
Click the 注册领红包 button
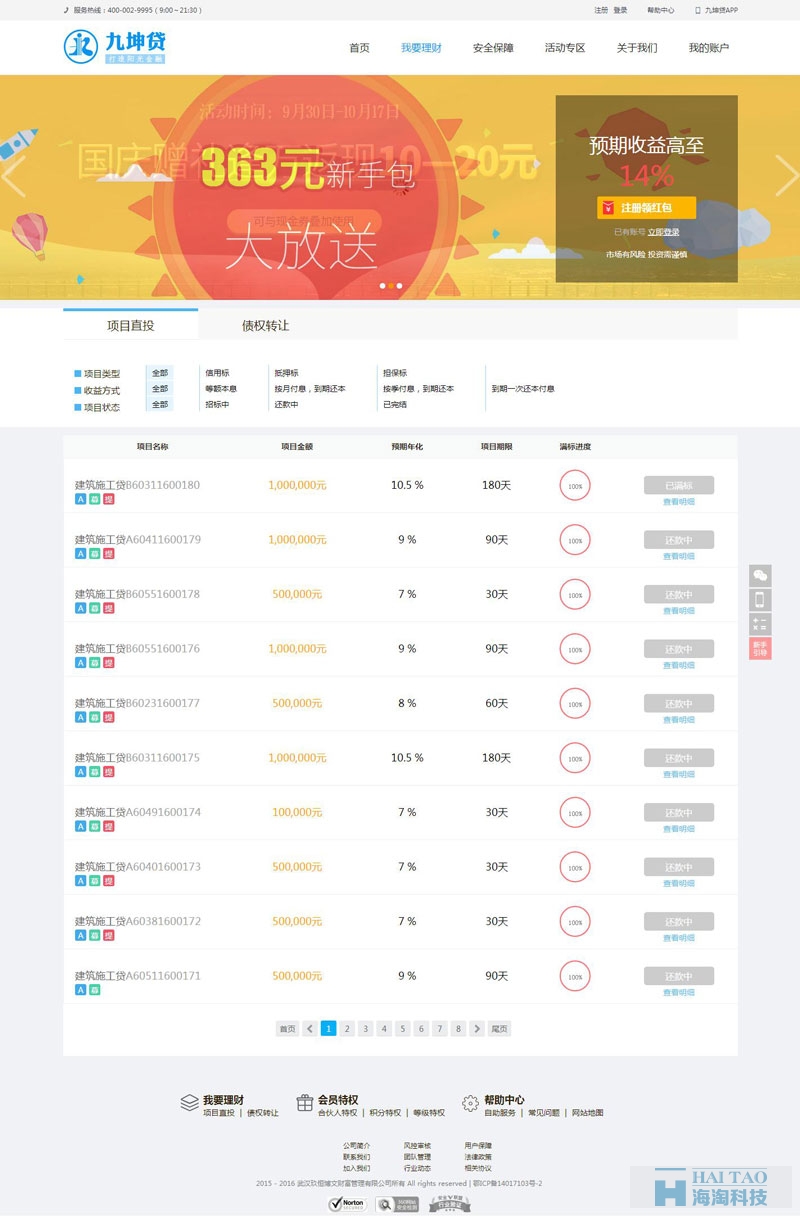click(646, 208)
